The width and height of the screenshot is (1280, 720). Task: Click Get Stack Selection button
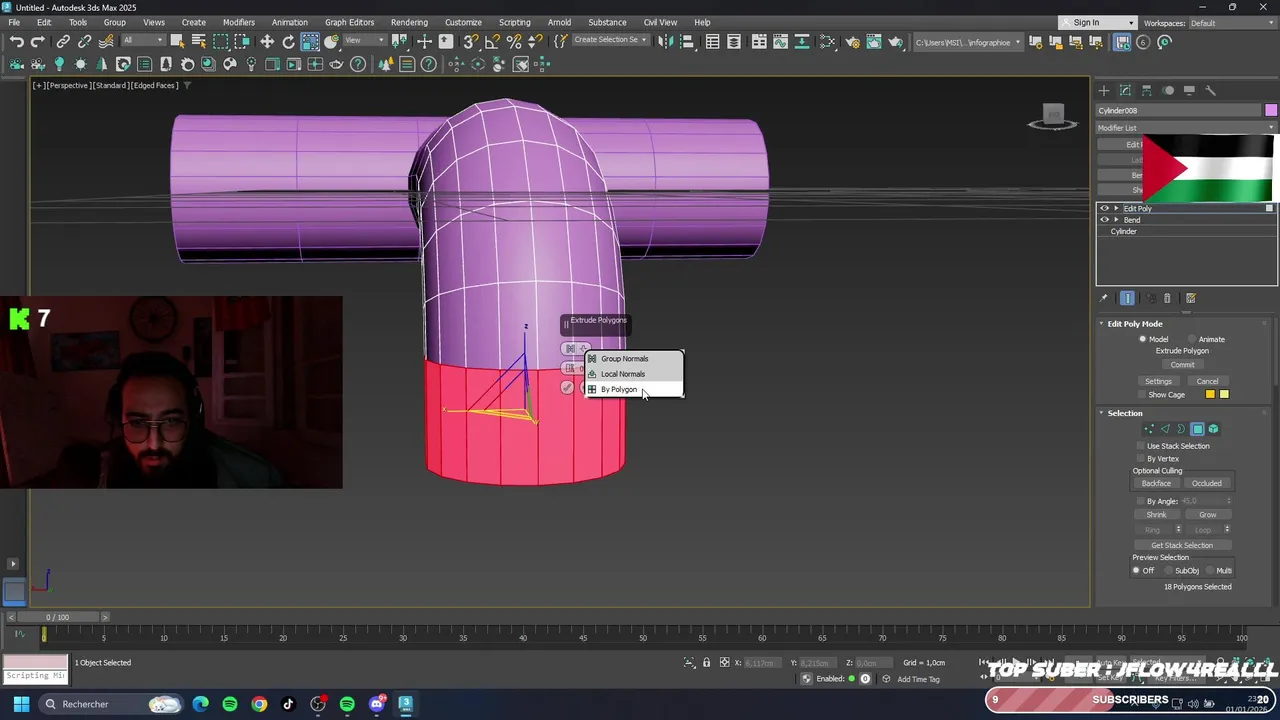pos(1182,545)
